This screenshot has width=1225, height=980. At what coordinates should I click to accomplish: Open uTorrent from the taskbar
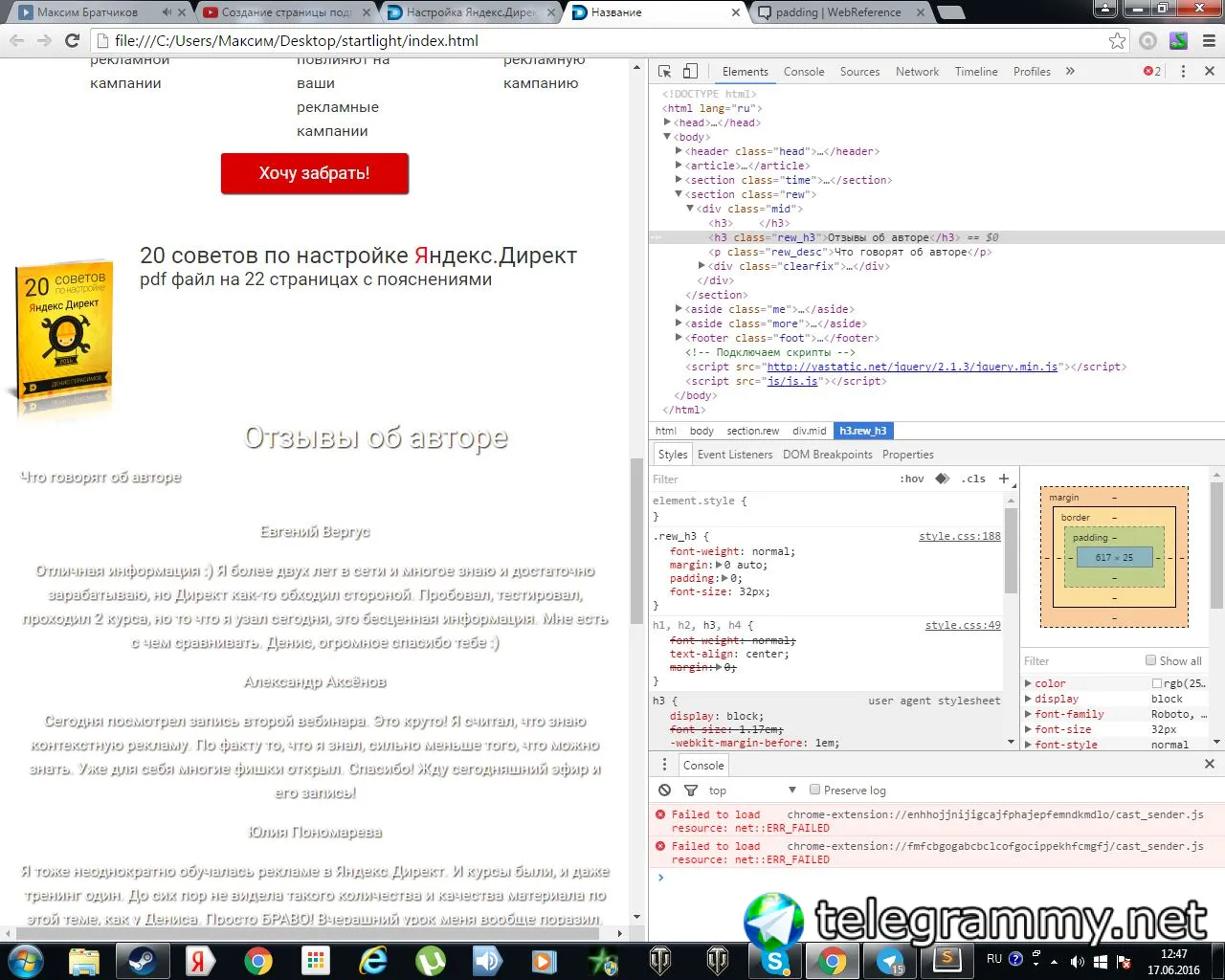click(x=432, y=960)
